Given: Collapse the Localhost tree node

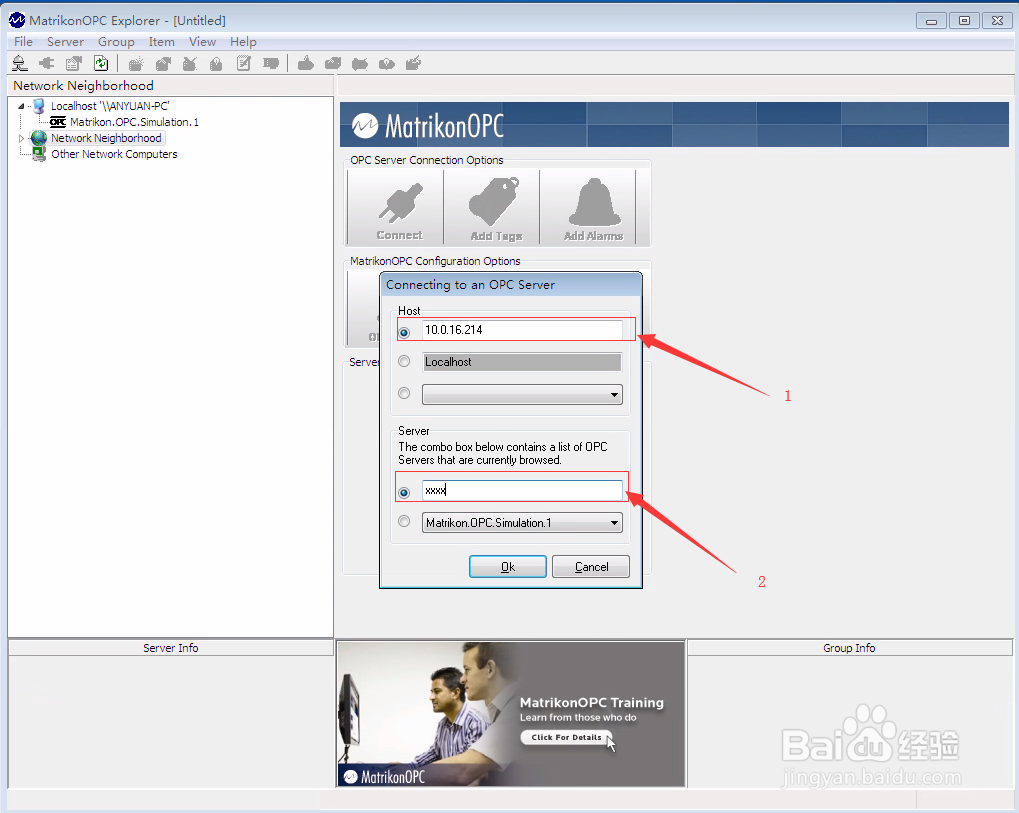Looking at the screenshot, I should pos(21,106).
